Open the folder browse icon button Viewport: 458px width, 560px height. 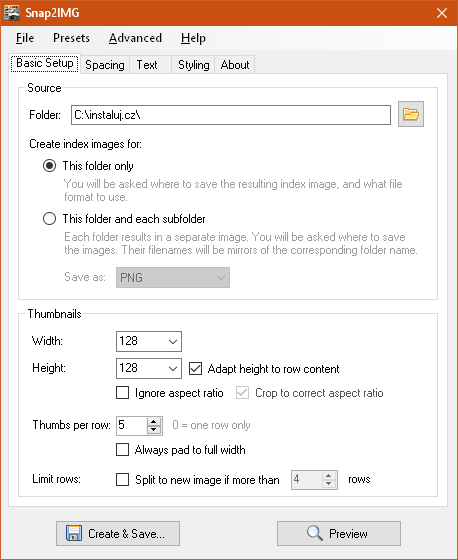411,114
